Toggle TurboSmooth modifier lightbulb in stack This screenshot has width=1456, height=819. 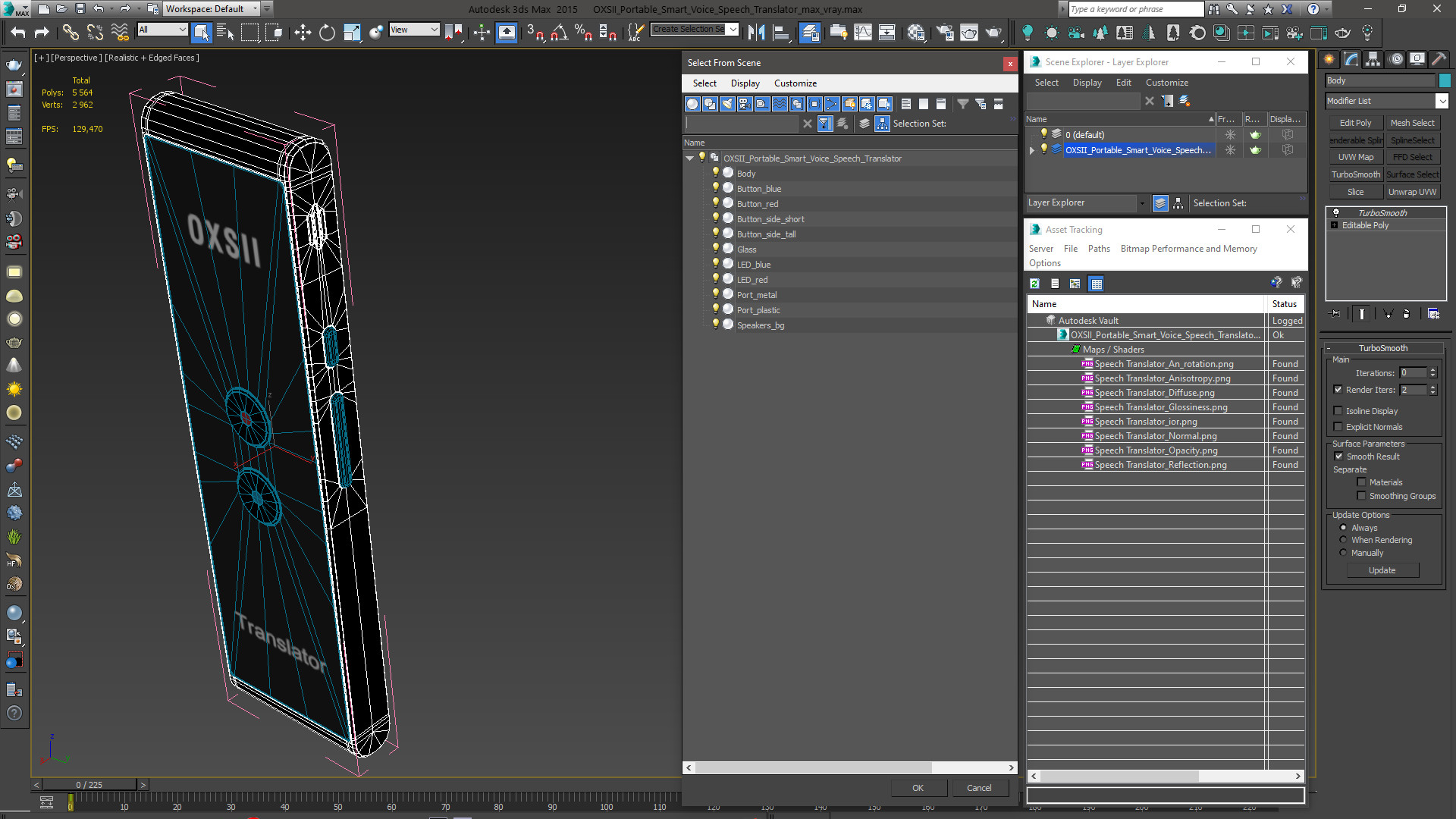[1335, 212]
